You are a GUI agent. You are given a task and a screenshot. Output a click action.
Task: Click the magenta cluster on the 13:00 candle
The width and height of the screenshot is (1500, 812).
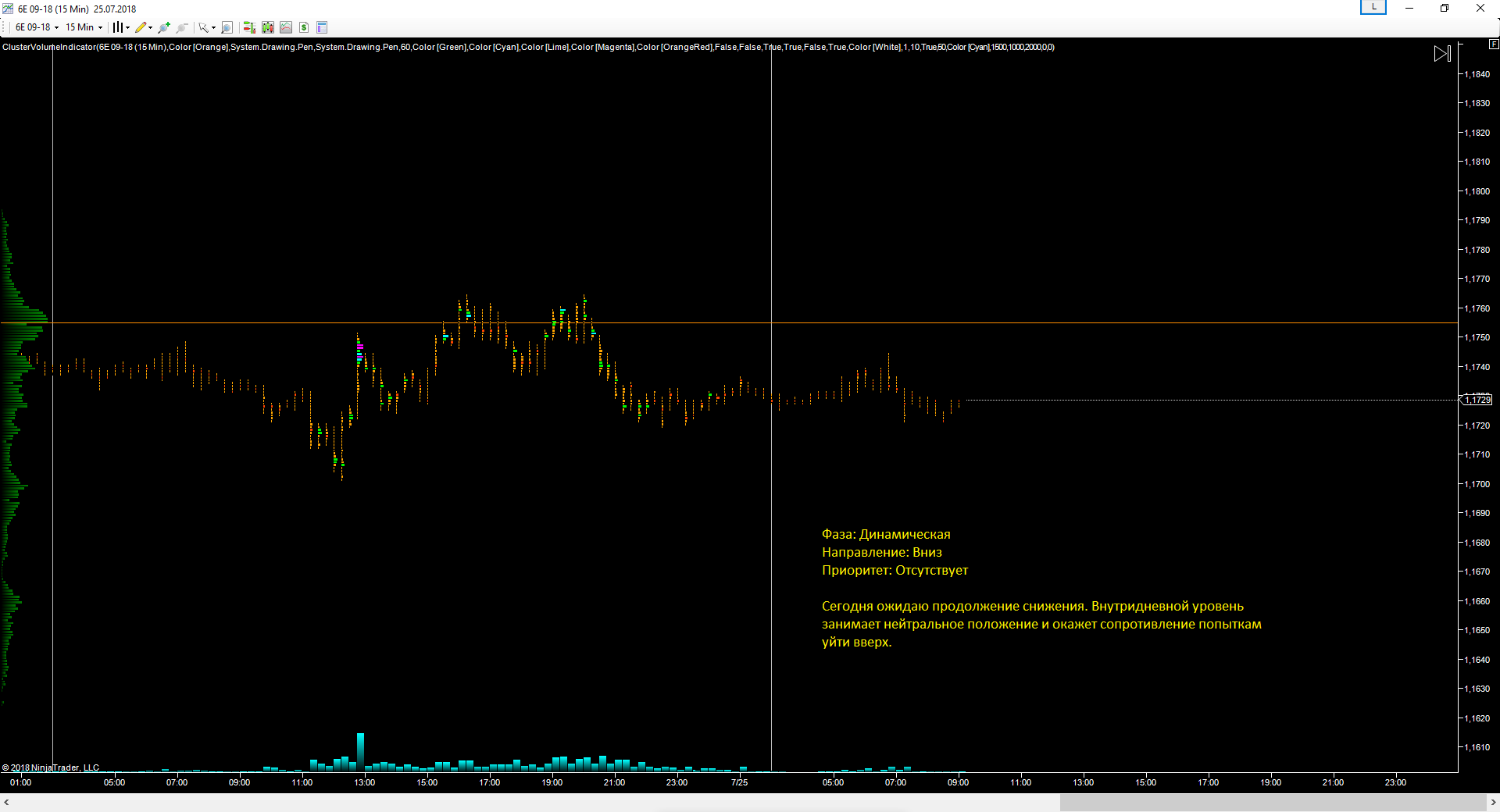360,347
